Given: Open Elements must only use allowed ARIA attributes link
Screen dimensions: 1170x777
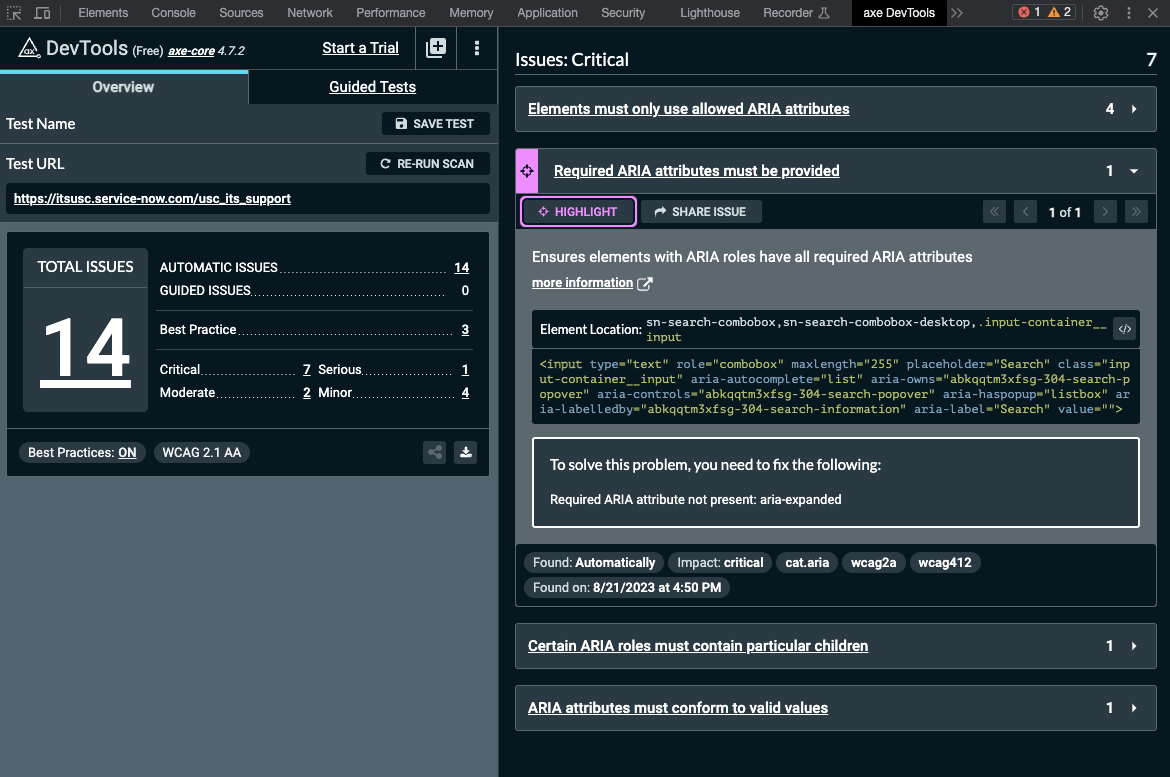Looking at the screenshot, I should [688, 109].
